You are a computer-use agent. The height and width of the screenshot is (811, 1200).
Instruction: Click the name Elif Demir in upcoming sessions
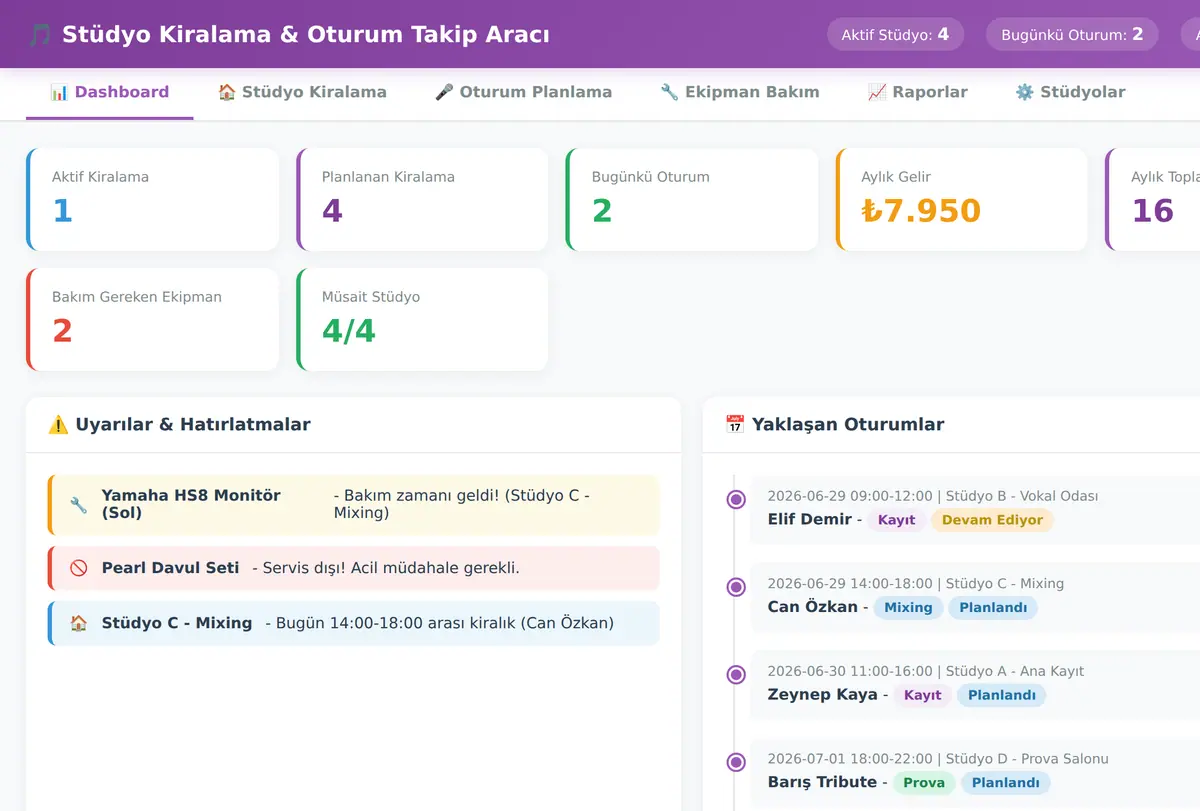tap(810, 519)
